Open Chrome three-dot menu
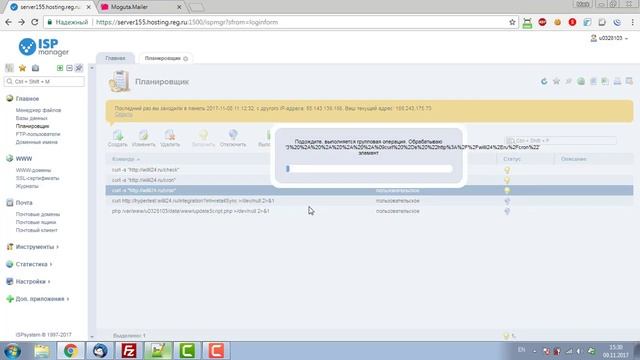 [632, 22]
